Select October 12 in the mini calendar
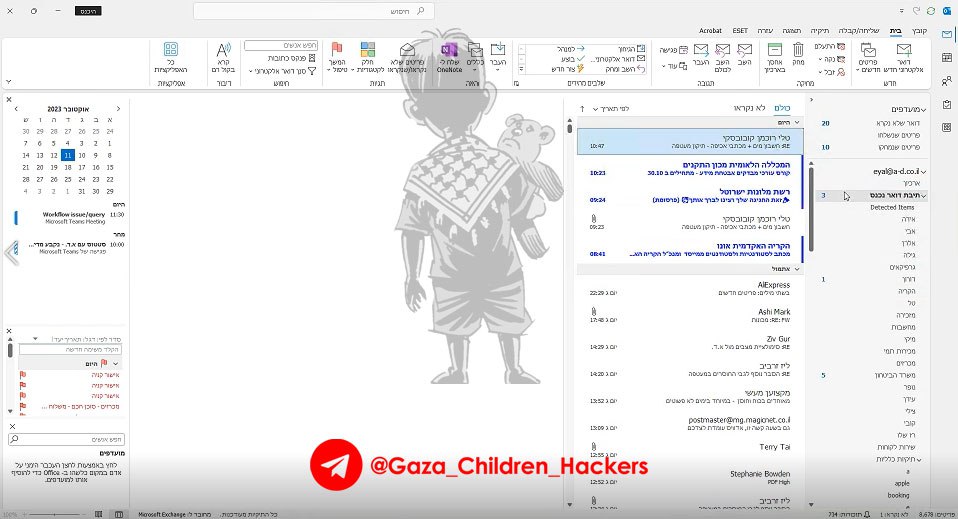 pyautogui.click(x=53, y=156)
